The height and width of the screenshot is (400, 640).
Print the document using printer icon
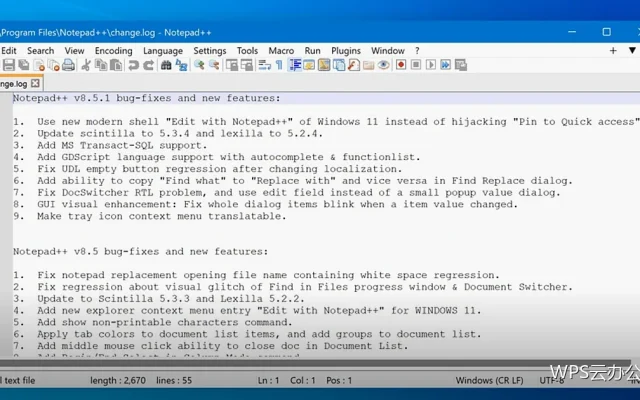pos(68,65)
